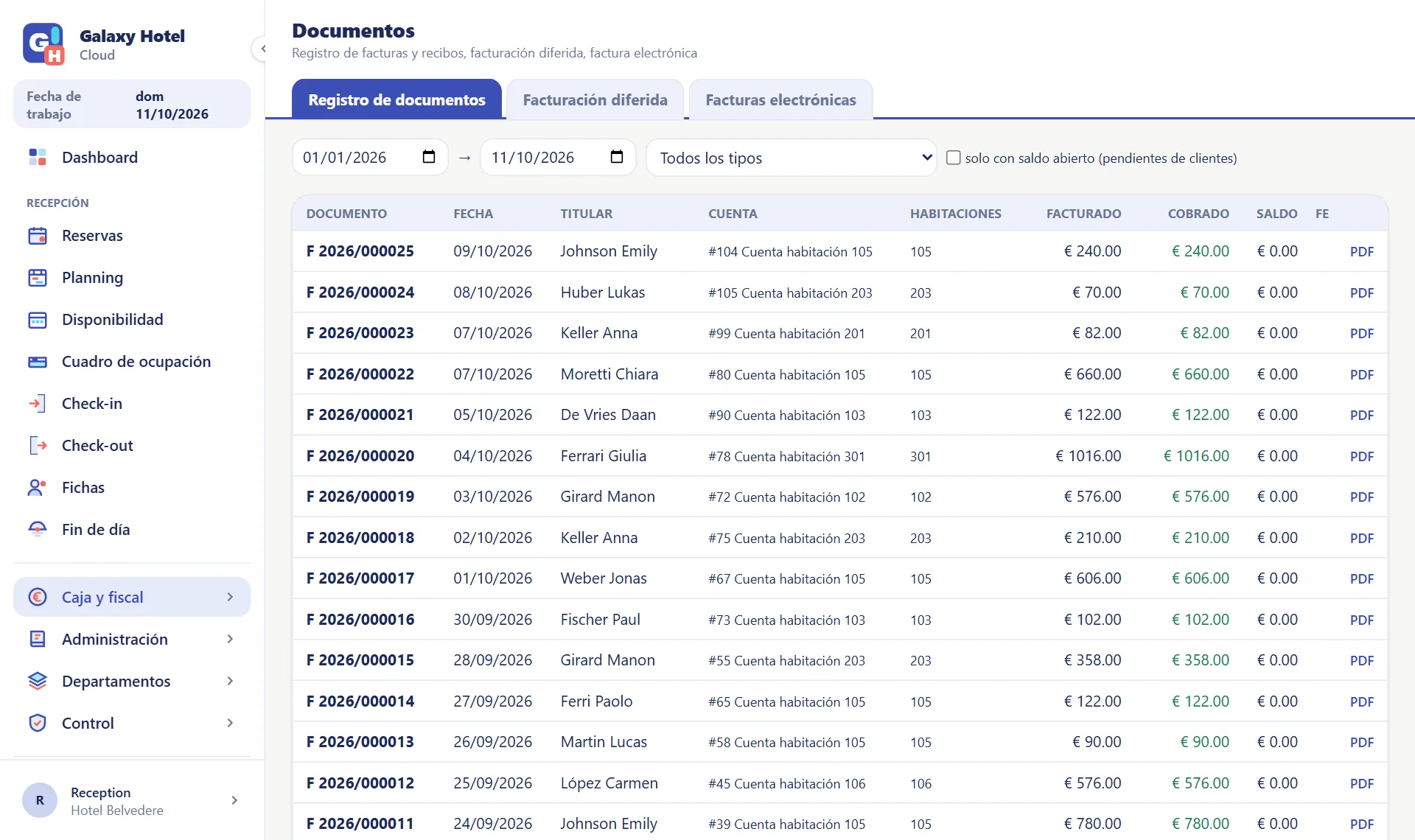This screenshot has width=1415, height=840.
Task: Click the Galaxy Hotel logo icon
Action: (x=43, y=44)
